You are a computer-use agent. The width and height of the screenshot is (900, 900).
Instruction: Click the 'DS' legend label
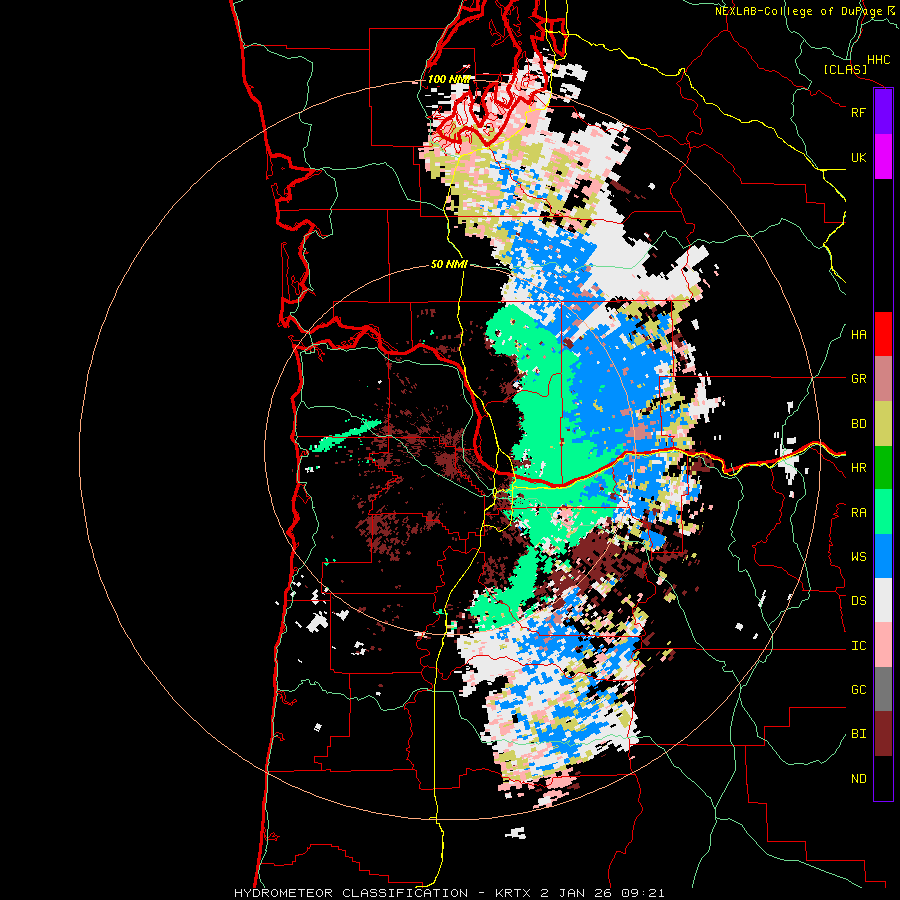(x=858, y=601)
